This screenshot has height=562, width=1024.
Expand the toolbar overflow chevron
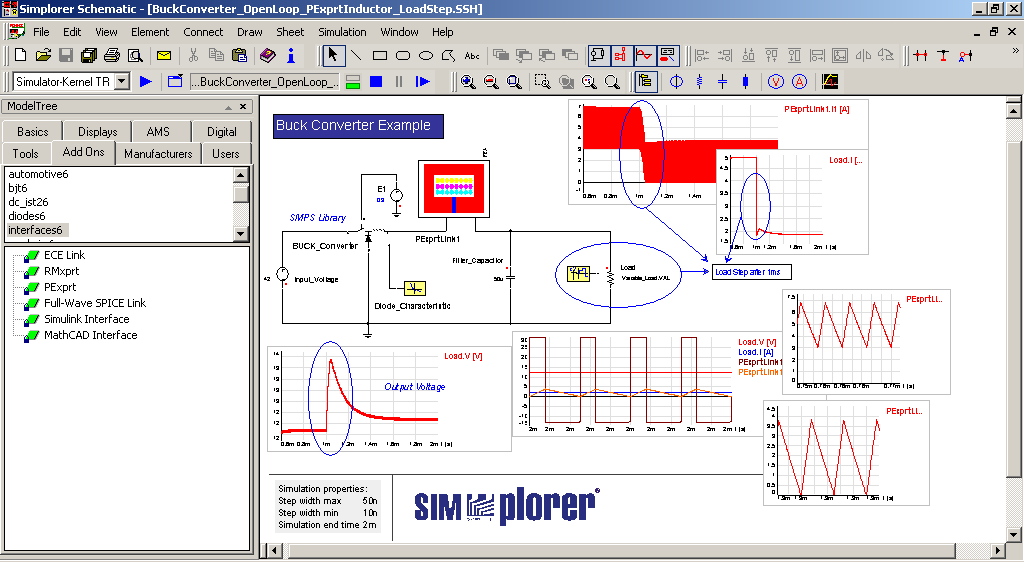(x=1015, y=50)
